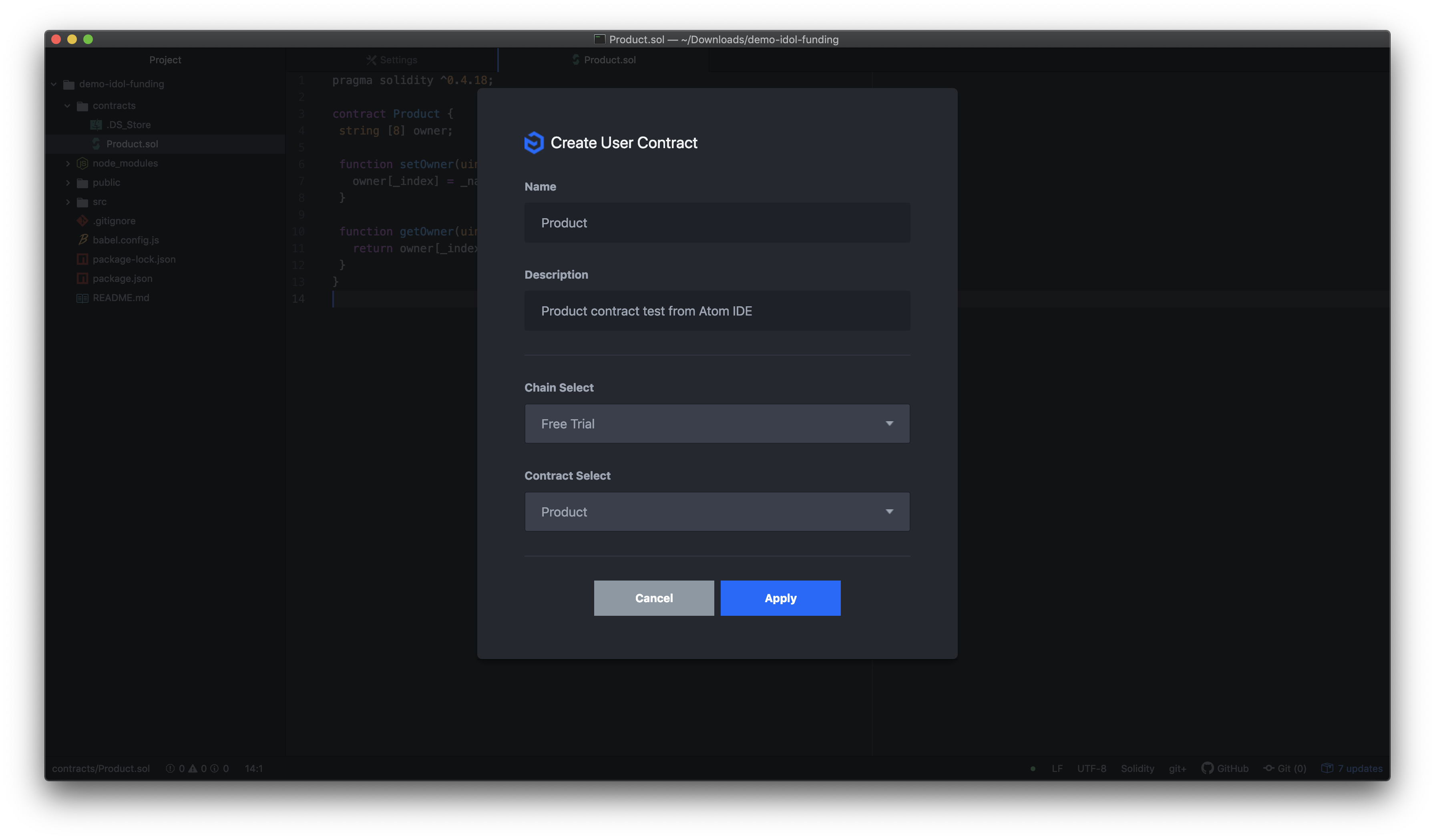This screenshot has height=840, width=1435.
Task: Open the Contract Select dropdown
Action: point(717,512)
